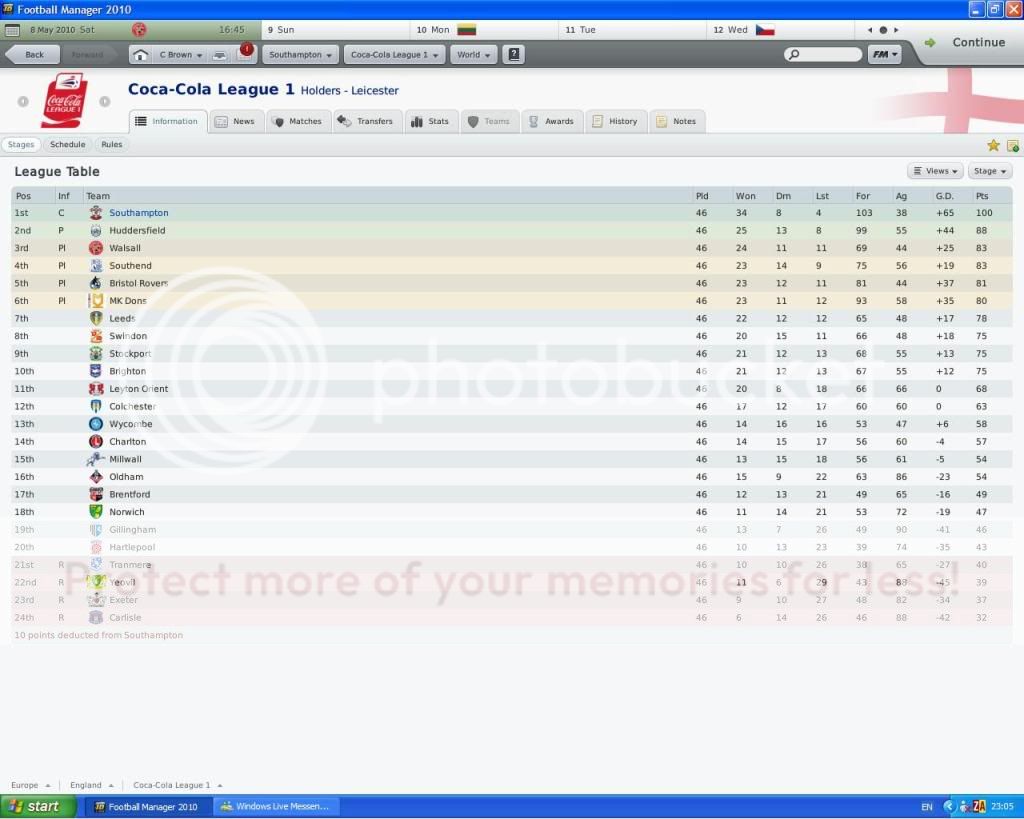Open the Stage dropdown
Viewport: 1024px width, 819px height.
(x=988, y=170)
